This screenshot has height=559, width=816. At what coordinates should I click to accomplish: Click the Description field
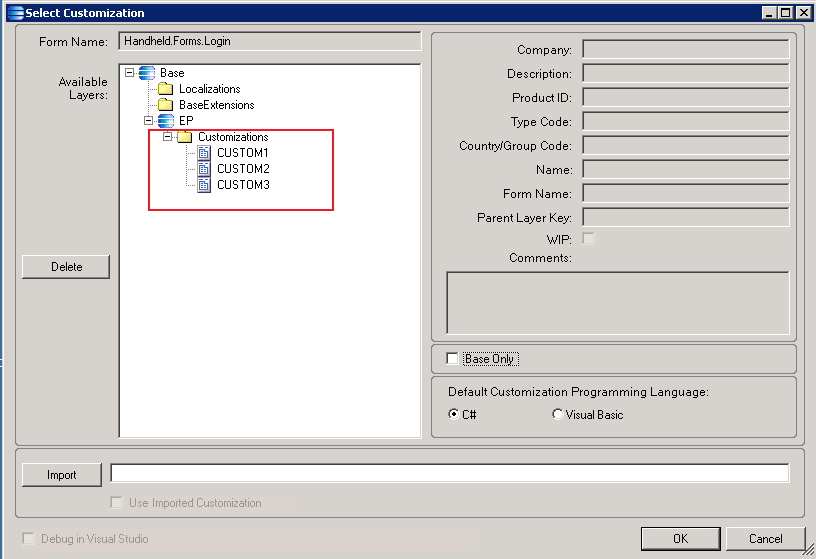coord(686,73)
